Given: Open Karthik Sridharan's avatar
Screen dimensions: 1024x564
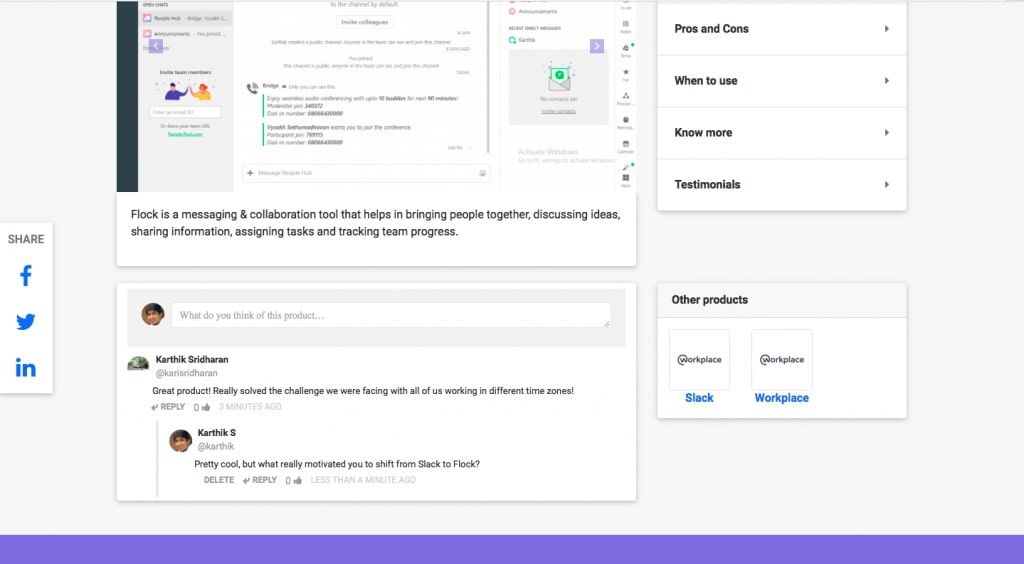Looking at the screenshot, I should tap(138, 364).
